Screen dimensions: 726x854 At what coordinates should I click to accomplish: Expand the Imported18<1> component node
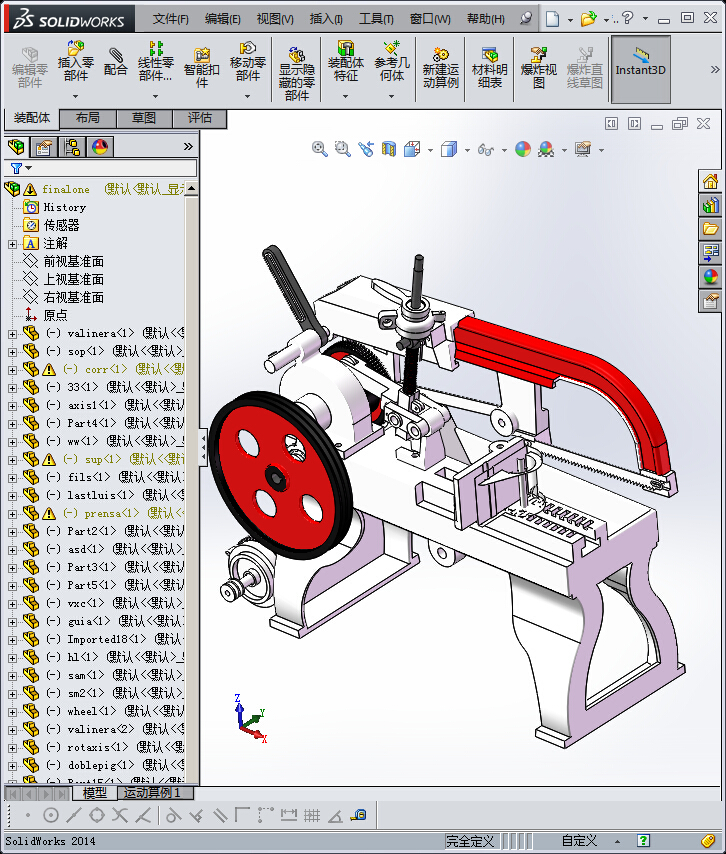[13, 640]
